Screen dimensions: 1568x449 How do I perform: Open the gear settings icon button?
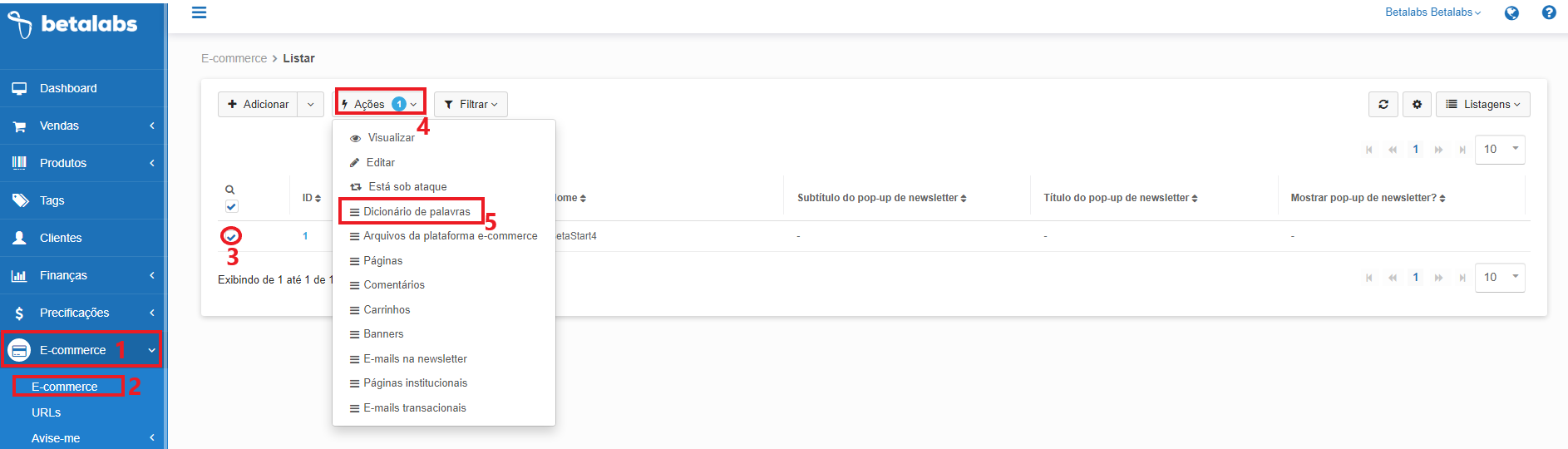point(1417,104)
